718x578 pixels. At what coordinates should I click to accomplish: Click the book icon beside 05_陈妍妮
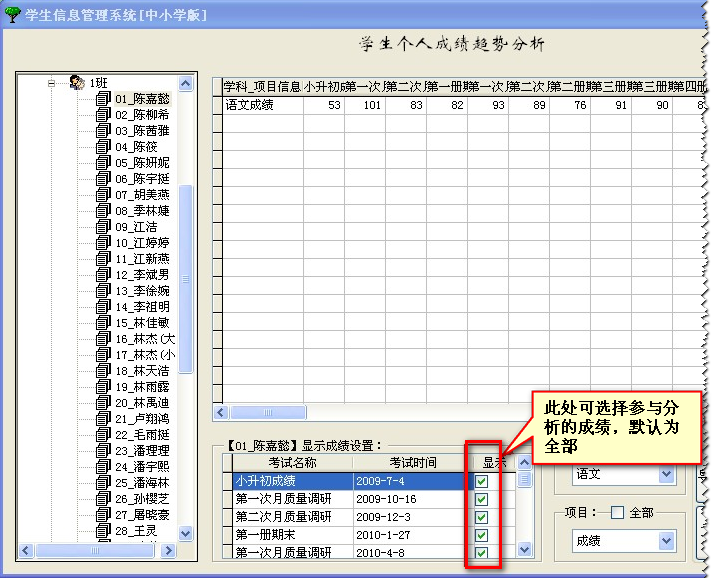(x=103, y=162)
